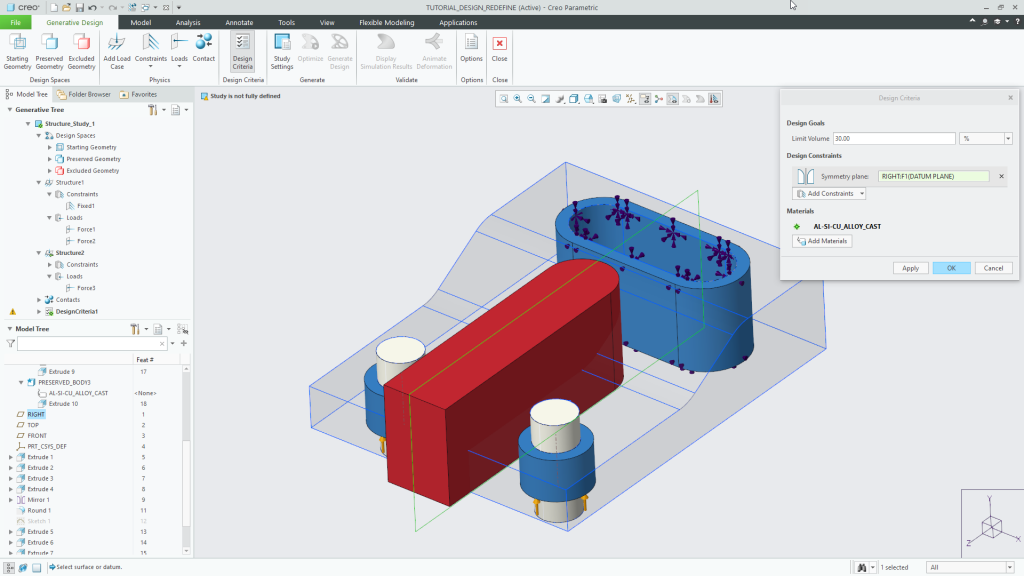Click the Apply button
The image size is (1024, 576).
click(x=910, y=268)
